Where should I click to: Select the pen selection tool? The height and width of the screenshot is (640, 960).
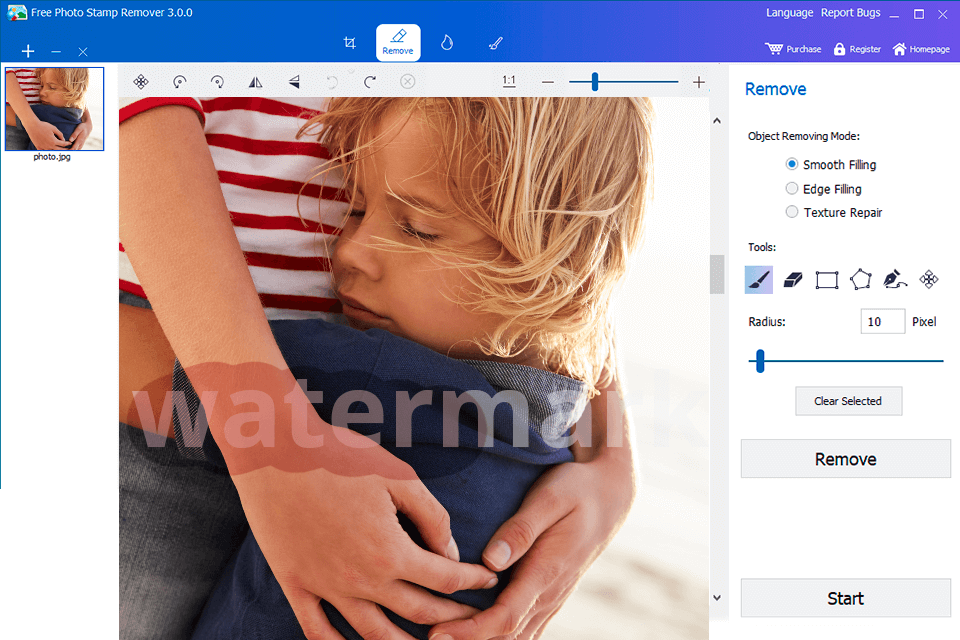[894, 280]
